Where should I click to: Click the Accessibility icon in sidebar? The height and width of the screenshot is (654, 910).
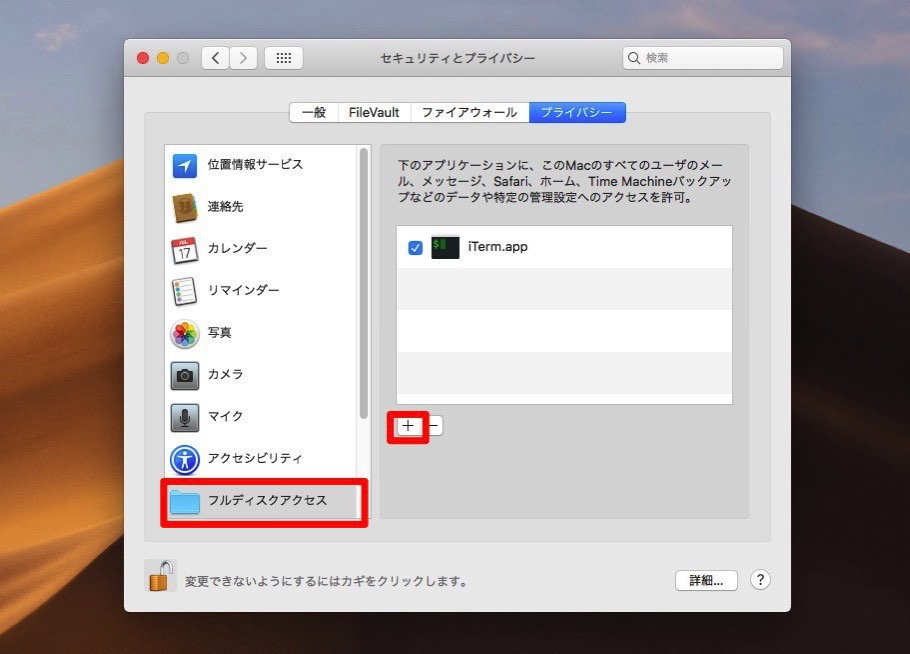tap(185, 460)
